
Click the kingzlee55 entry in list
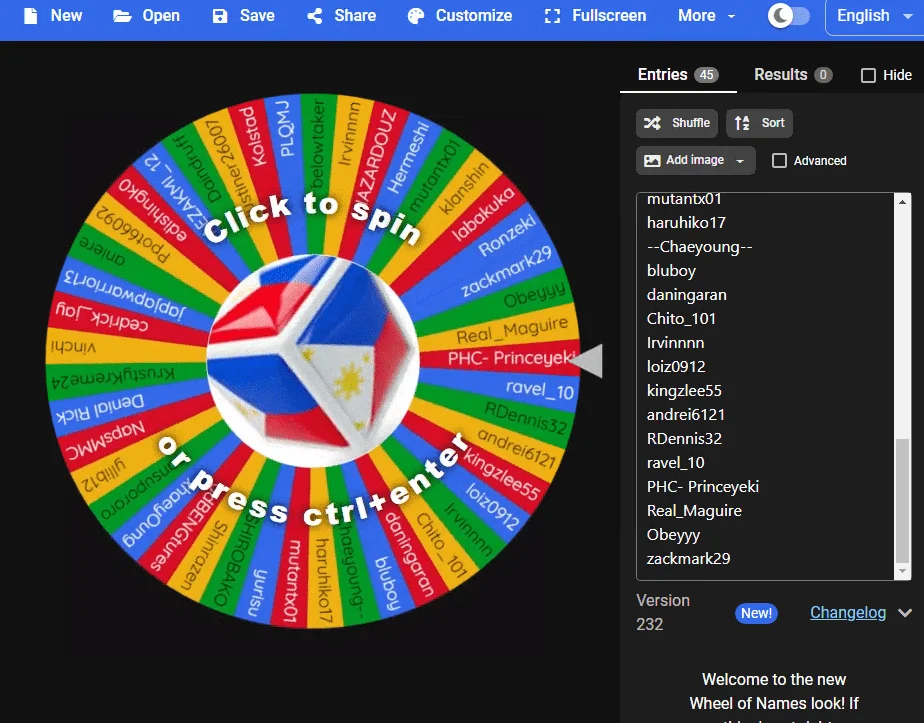[684, 391]
